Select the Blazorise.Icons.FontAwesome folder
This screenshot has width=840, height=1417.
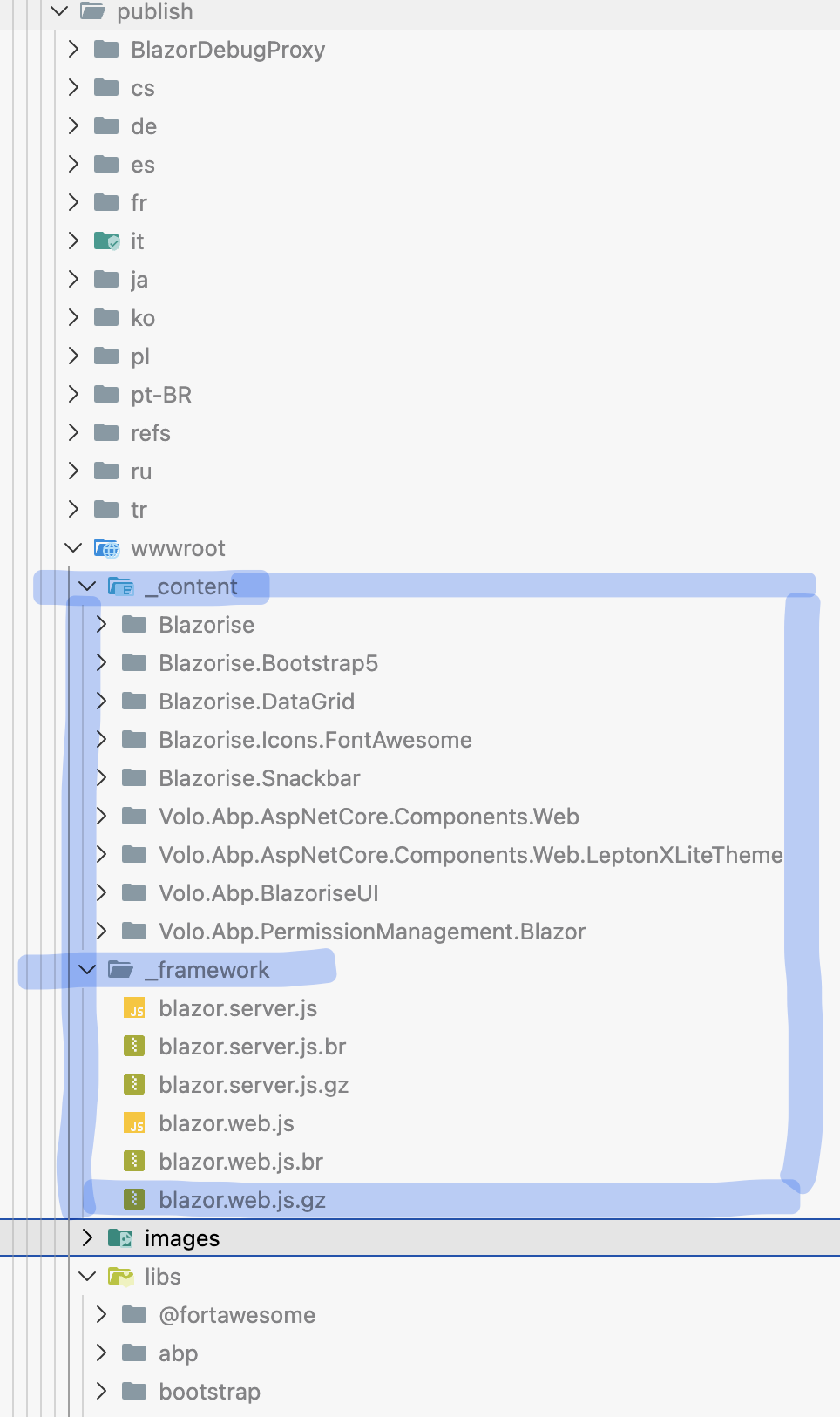pos(315,740)
